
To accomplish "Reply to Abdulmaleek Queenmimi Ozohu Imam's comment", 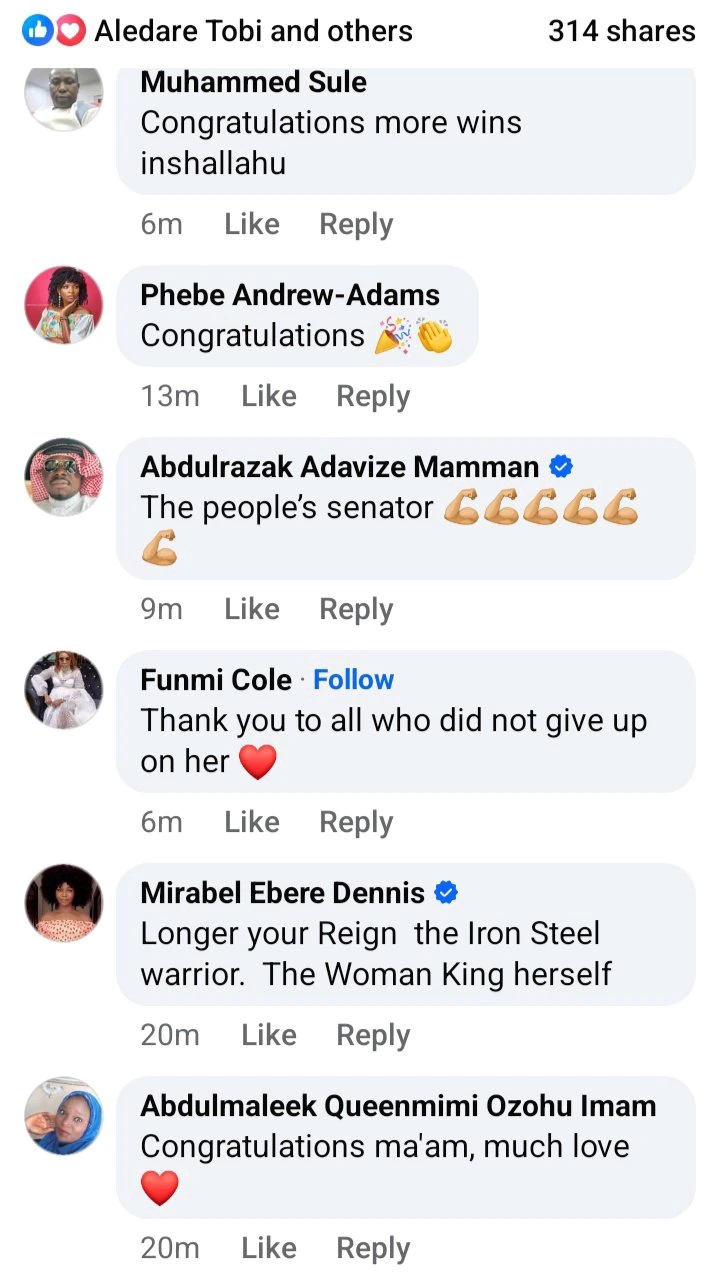I will [x=373, y=1248].
